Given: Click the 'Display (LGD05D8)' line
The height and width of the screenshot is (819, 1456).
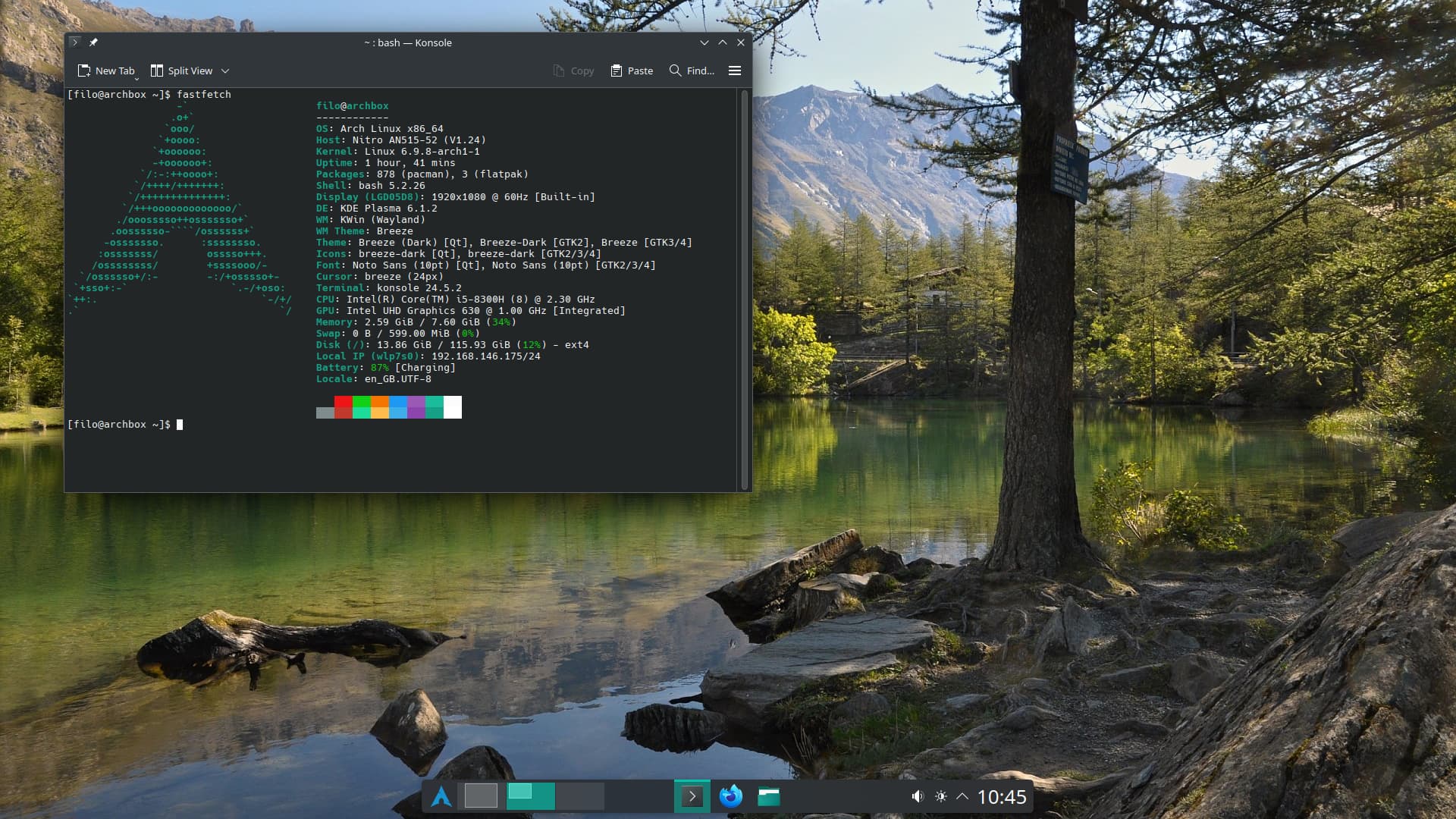Looking at the screenshot, I should tap(456, 197).
